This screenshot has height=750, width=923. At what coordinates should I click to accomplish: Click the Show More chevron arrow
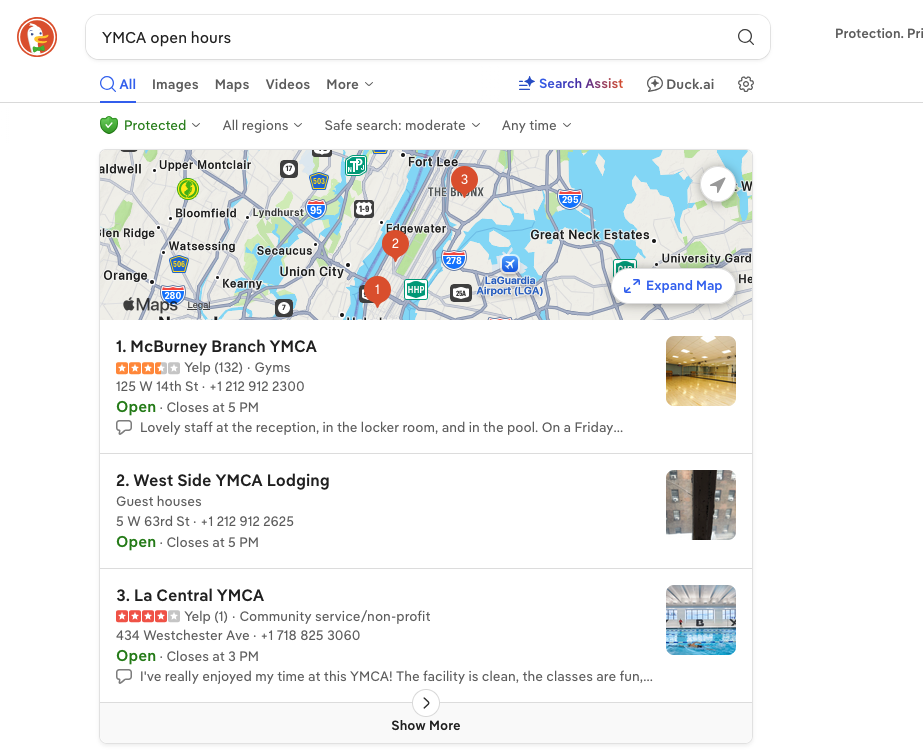click(x=426, y=703)
